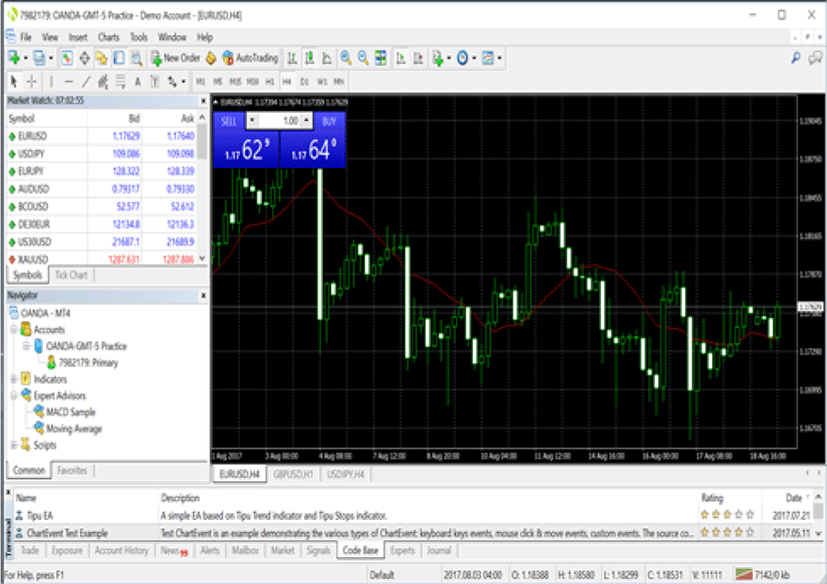Image resolution: width=827 pixels, height=584 pixels.
Task: Open the Tools menu
Action: 139,37
